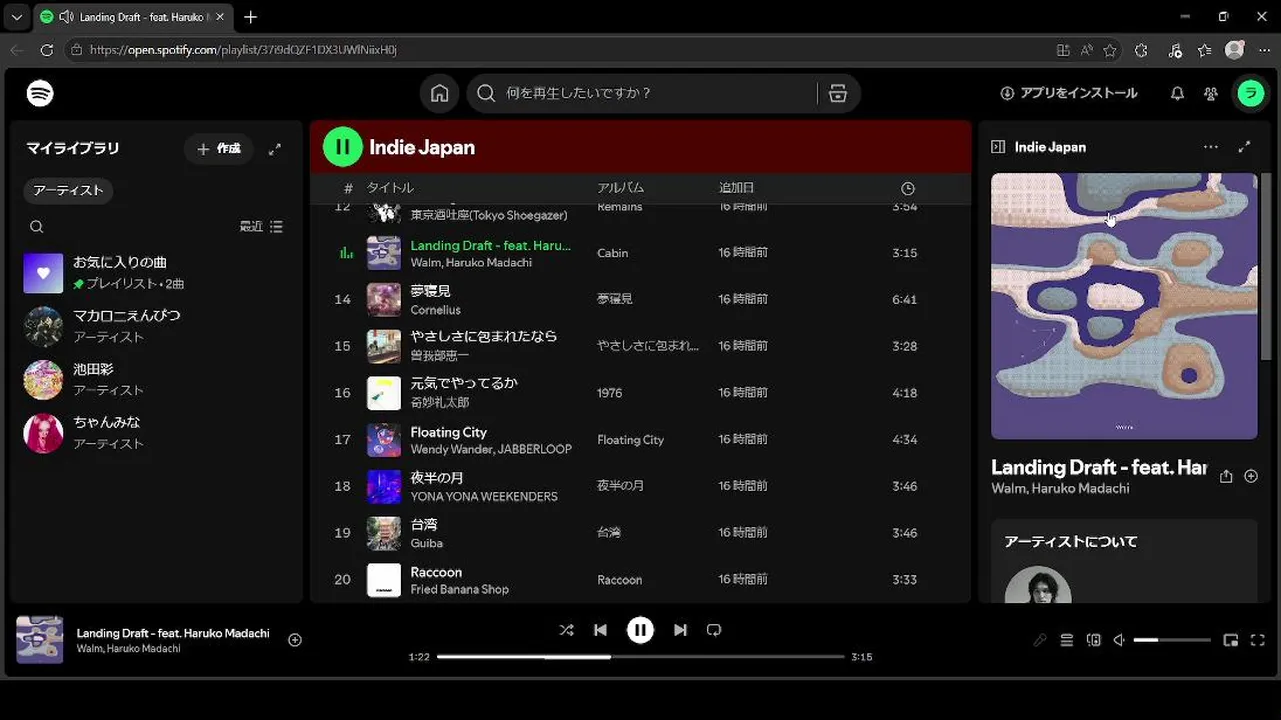The height and width of the screenshot is (720, 1281).
Task: Select the Raccoon track row
Action: coord(640,579)
